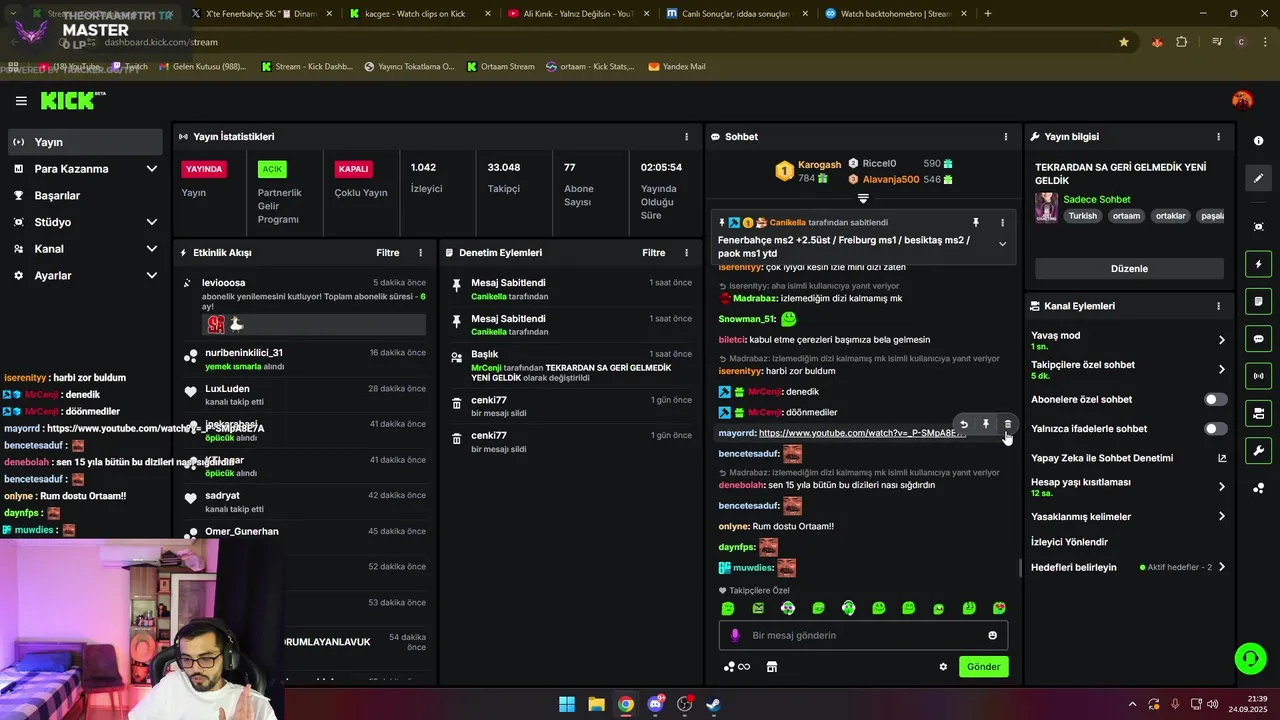Click the trash icon on mayorrd's message

click(x=1007, y=424)
